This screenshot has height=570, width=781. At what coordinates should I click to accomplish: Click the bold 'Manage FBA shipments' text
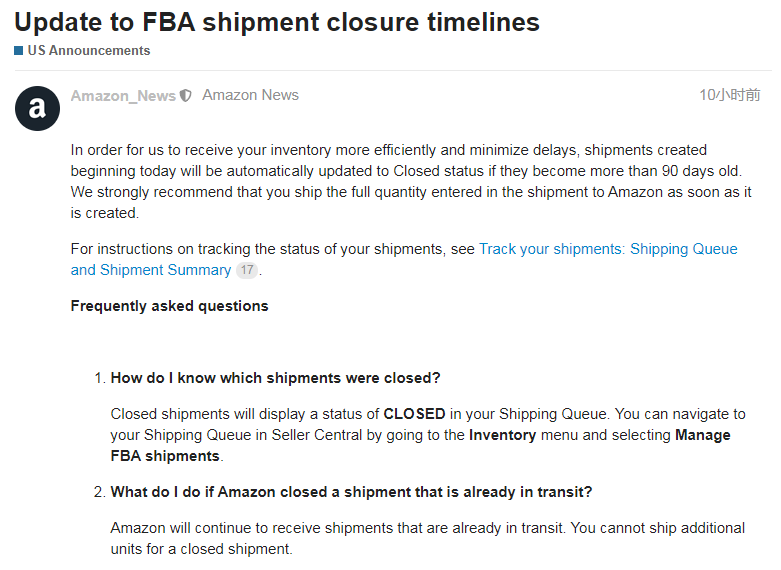coord(165,456)
